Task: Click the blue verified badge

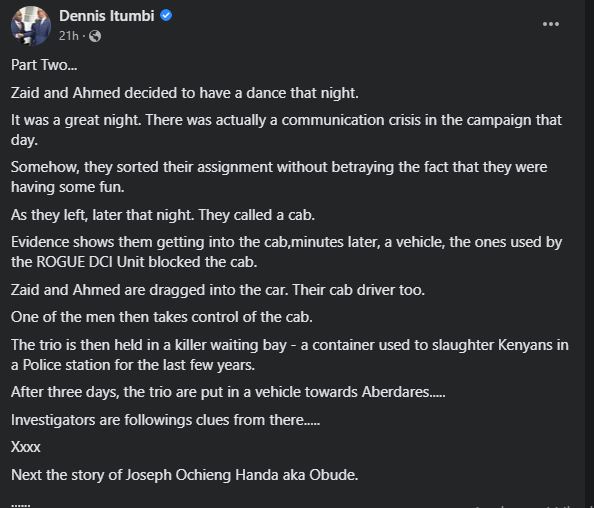Action: coord(166,16)
